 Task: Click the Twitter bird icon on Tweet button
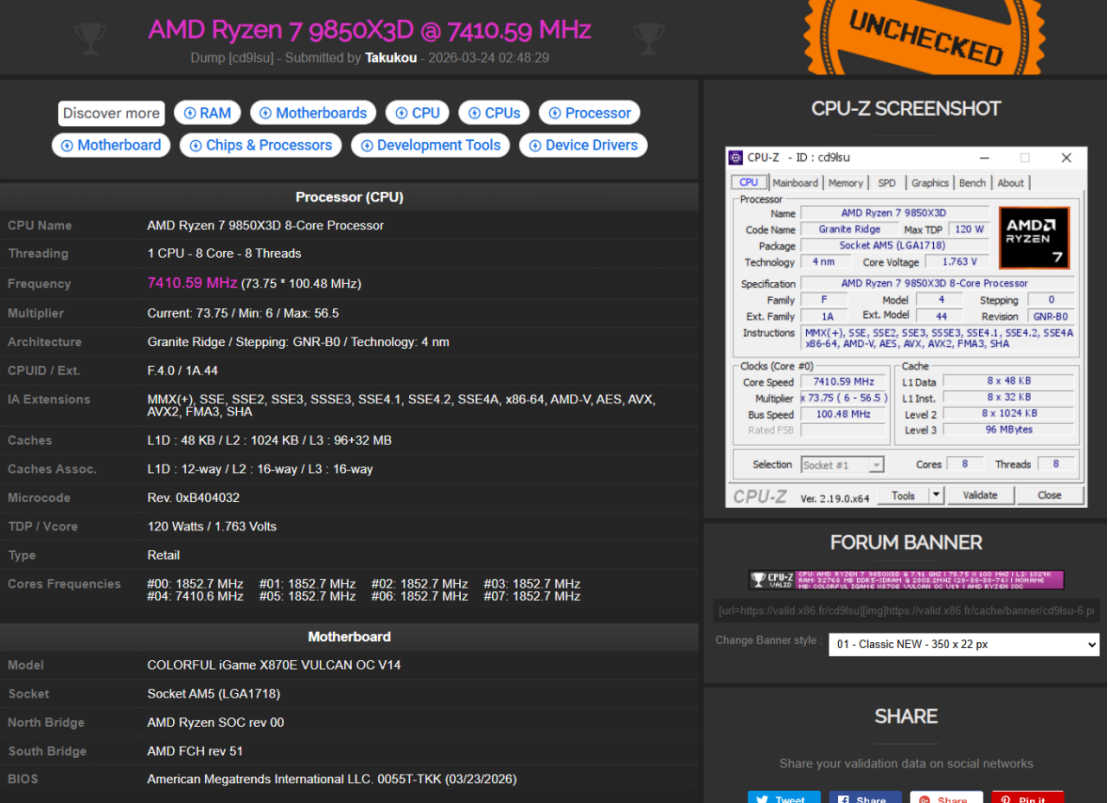[762, 799]
